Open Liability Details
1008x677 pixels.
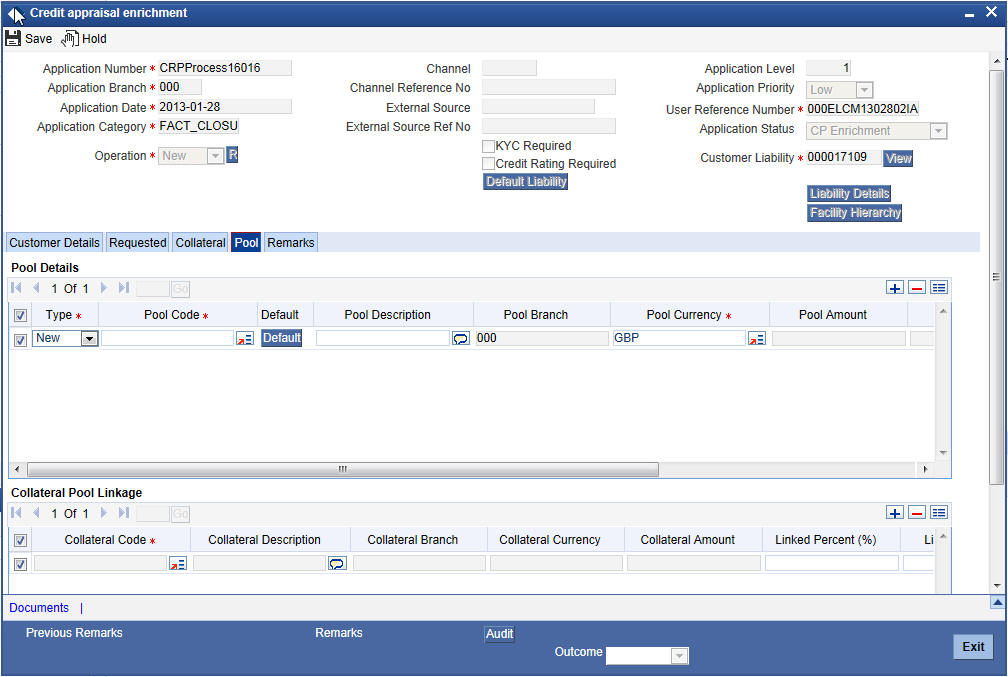[849, 194]
